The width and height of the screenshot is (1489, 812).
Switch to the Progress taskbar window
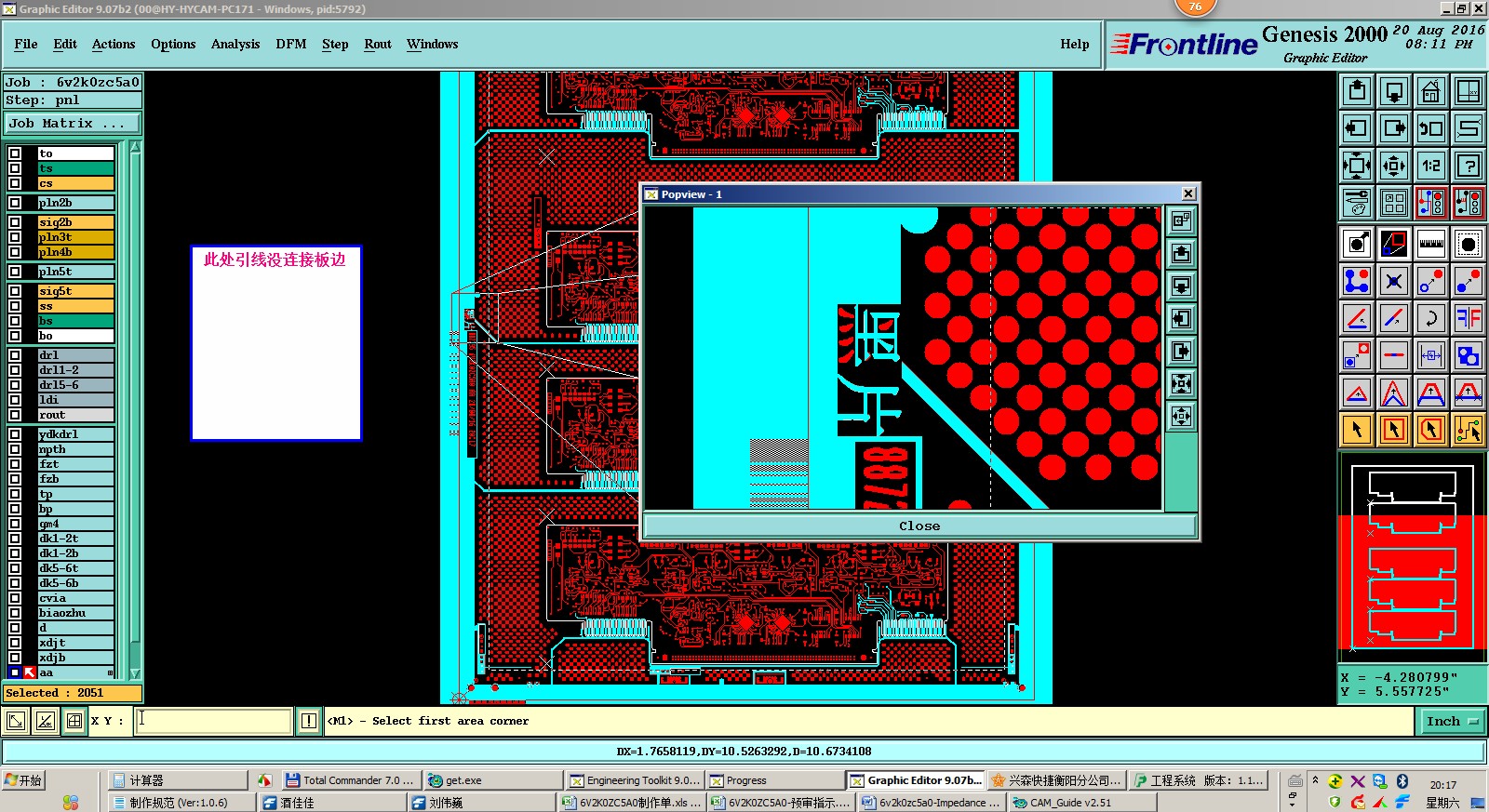774,780
